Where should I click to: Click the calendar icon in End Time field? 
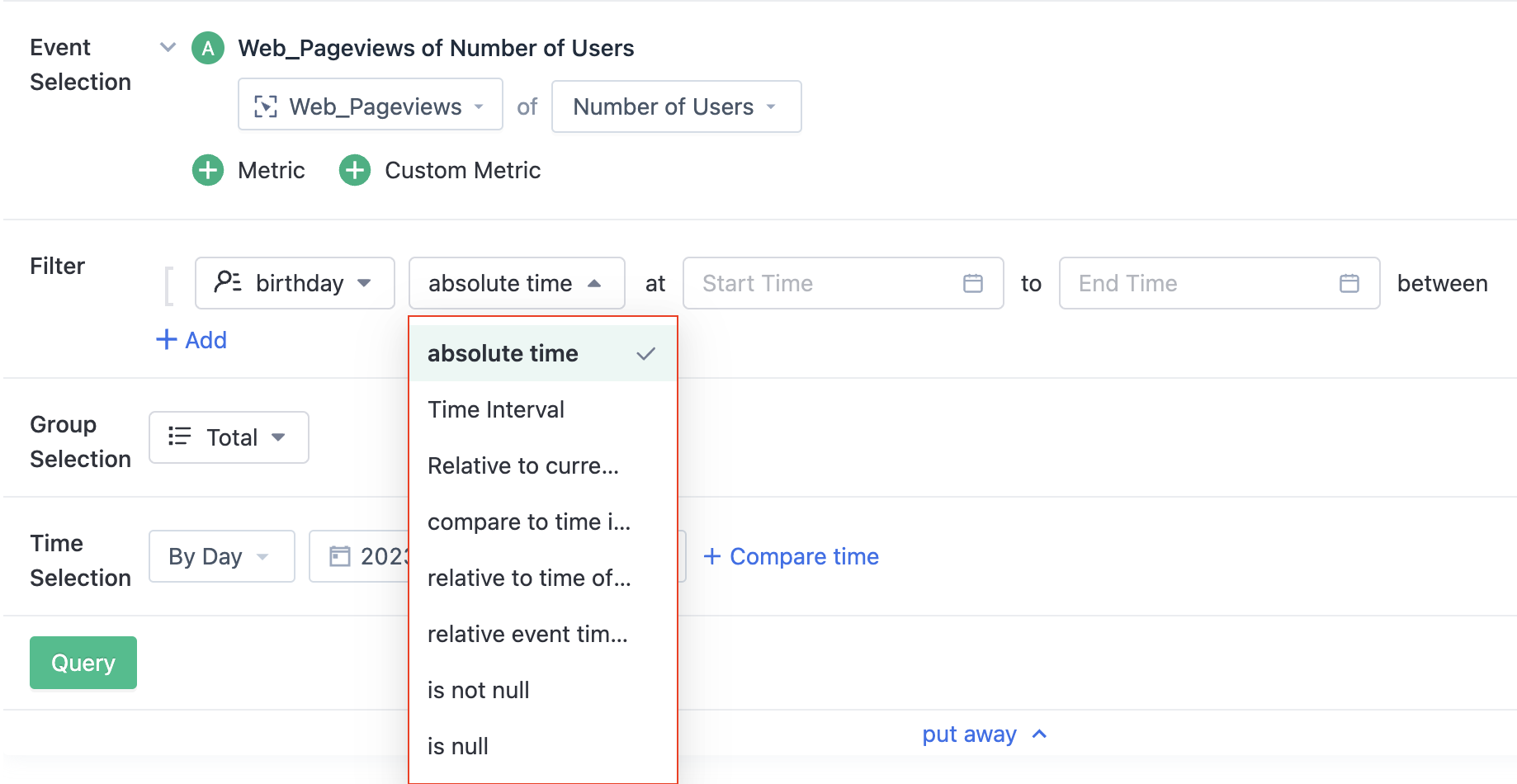[1349, 284]
